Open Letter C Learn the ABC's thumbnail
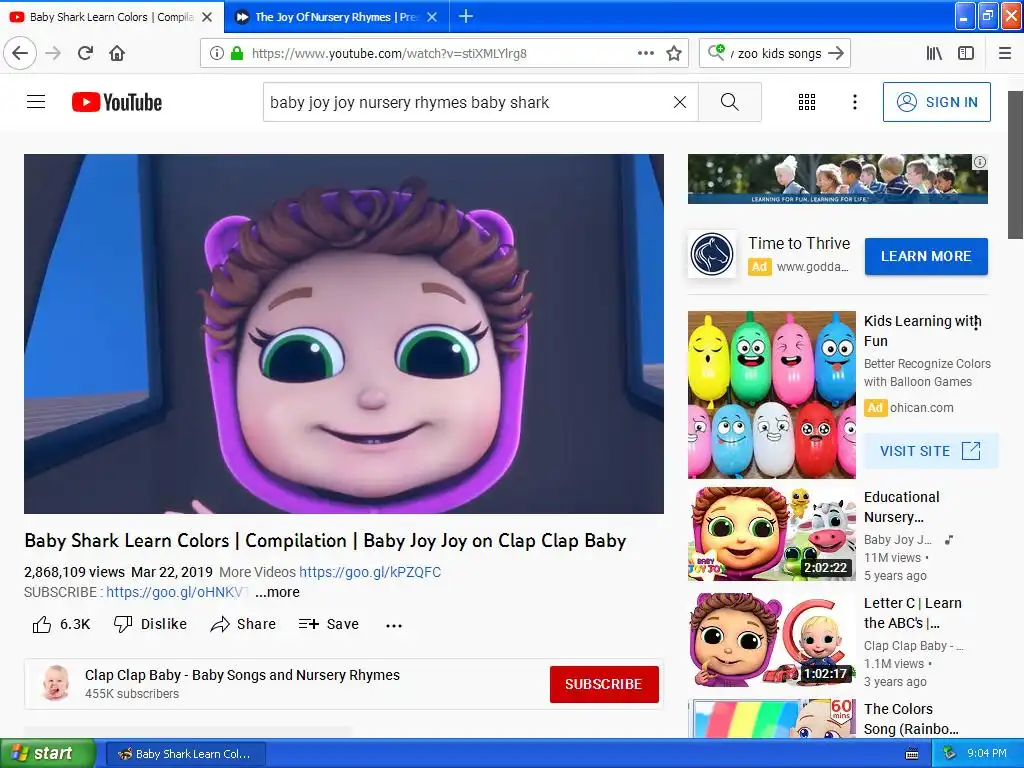Viewport: 1024px width, 768px height. (771, 639)
